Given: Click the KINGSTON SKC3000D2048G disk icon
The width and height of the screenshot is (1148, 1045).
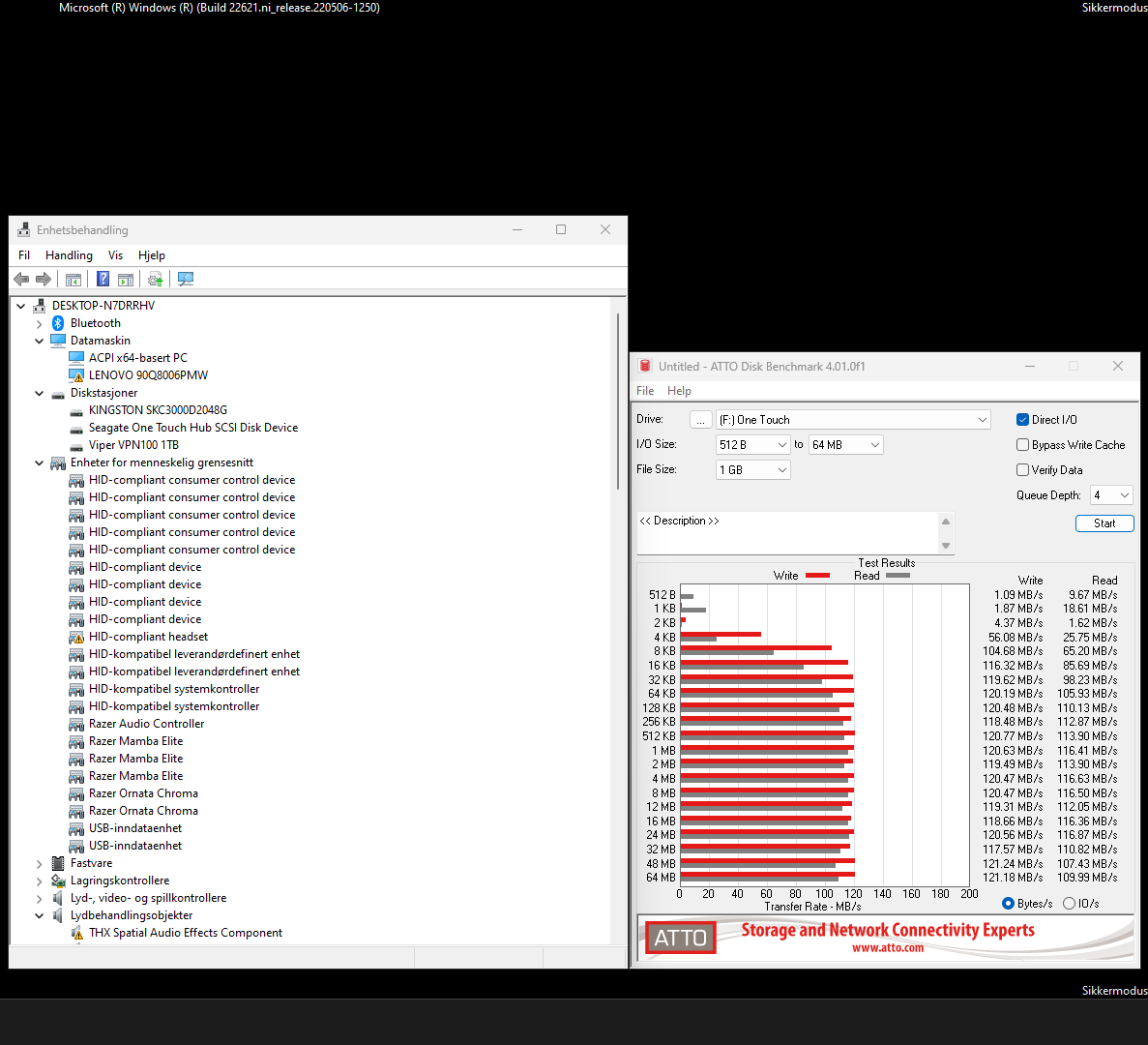Looking at the screenshot, I should coord(76,411).
